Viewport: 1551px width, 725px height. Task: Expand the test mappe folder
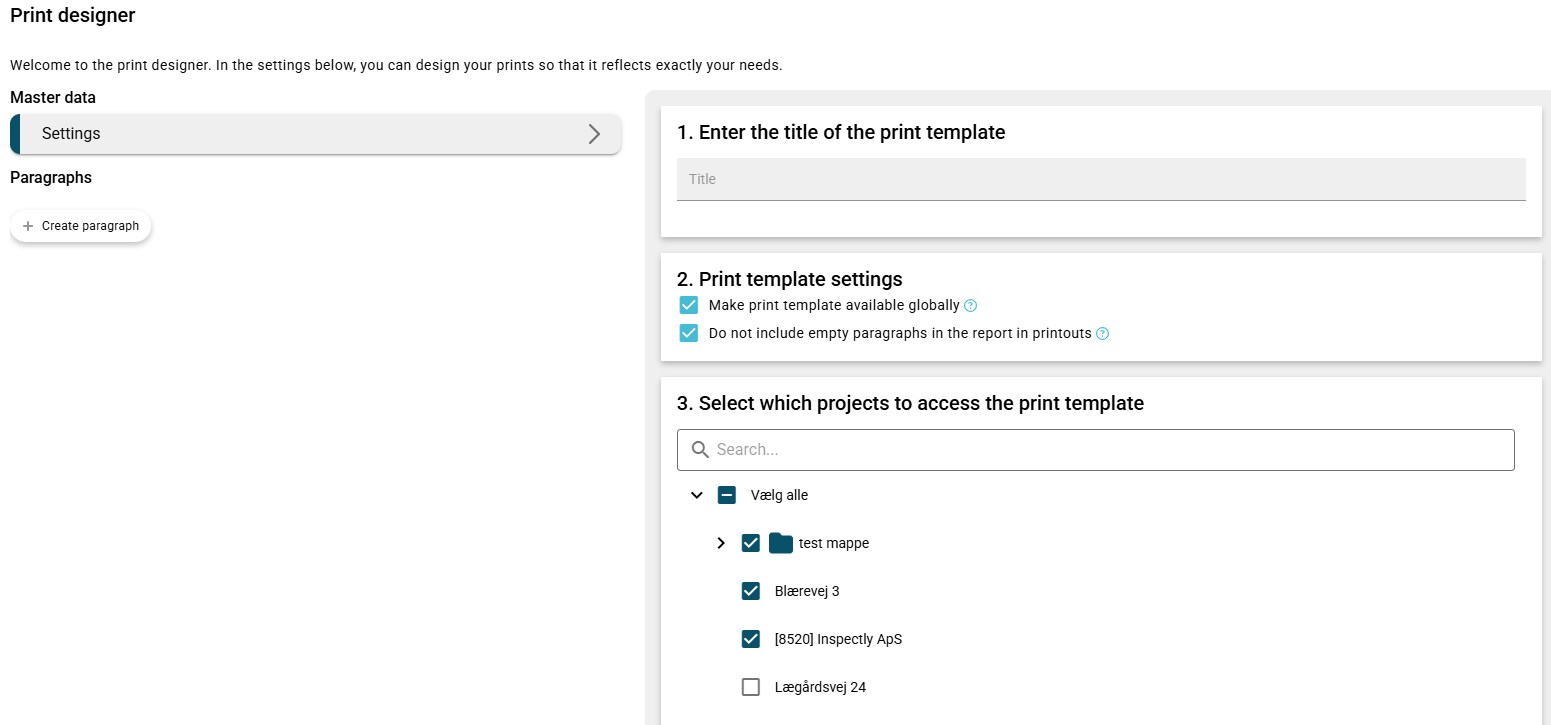click(x=721, y=543)
